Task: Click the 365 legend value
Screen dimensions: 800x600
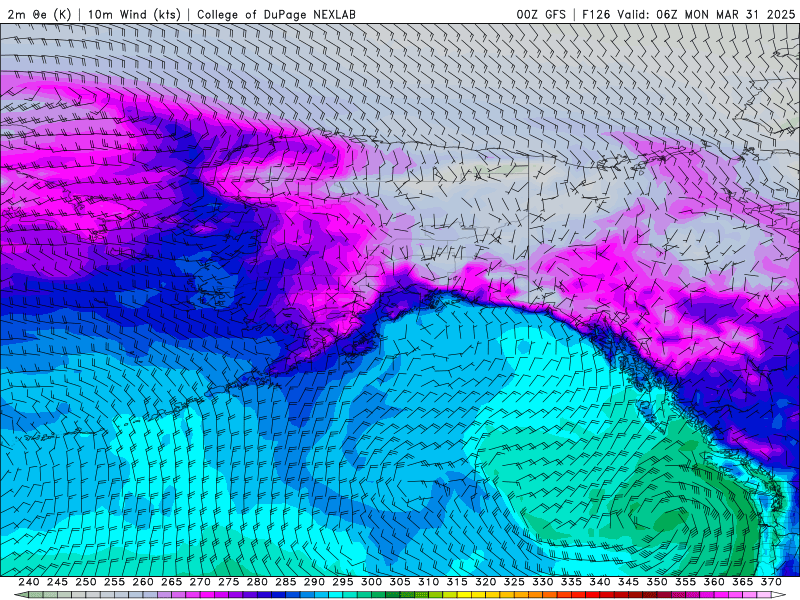Action: (x=743, y=582)
